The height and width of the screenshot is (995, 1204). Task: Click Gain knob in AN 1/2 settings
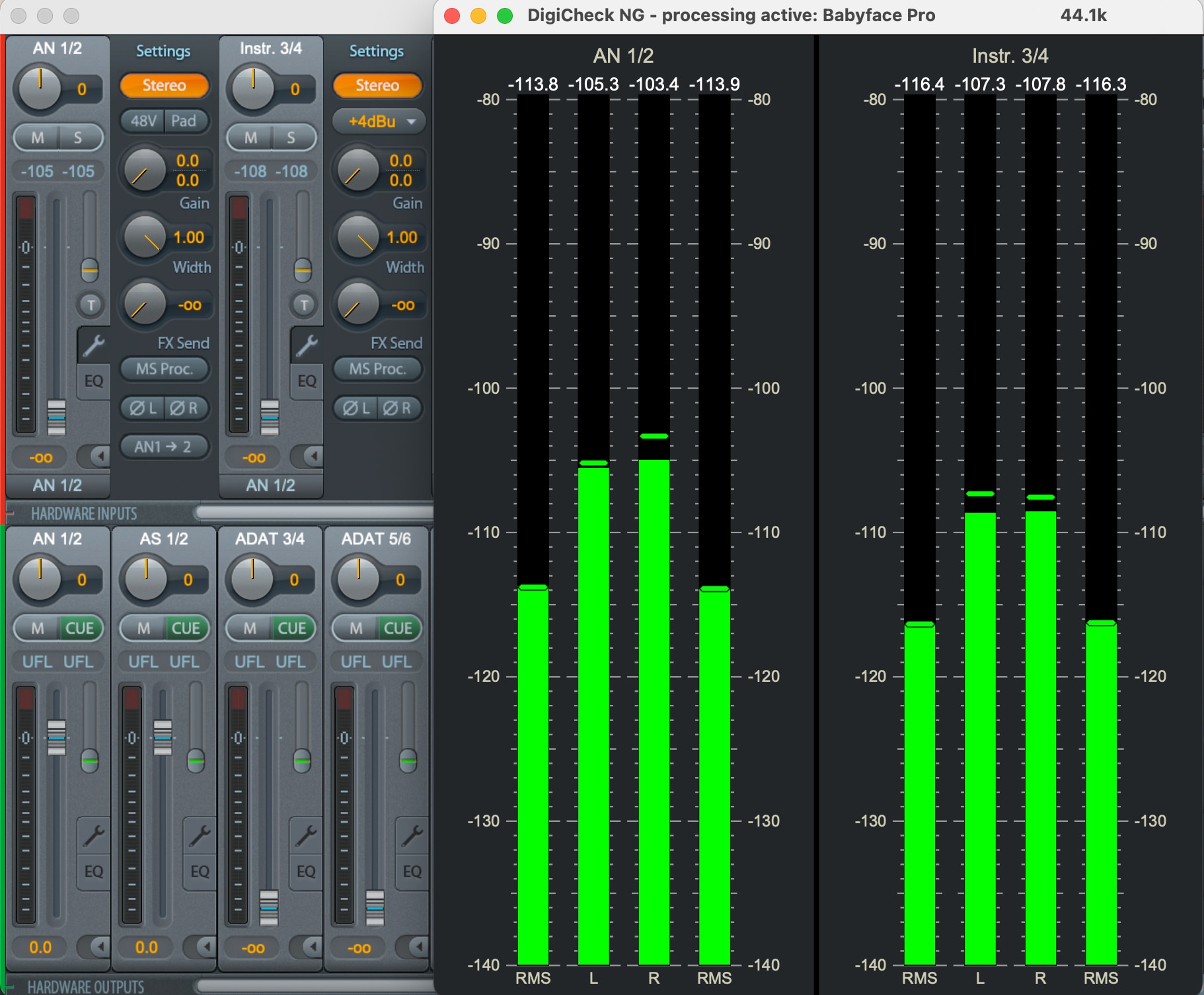tap(145, 170)
